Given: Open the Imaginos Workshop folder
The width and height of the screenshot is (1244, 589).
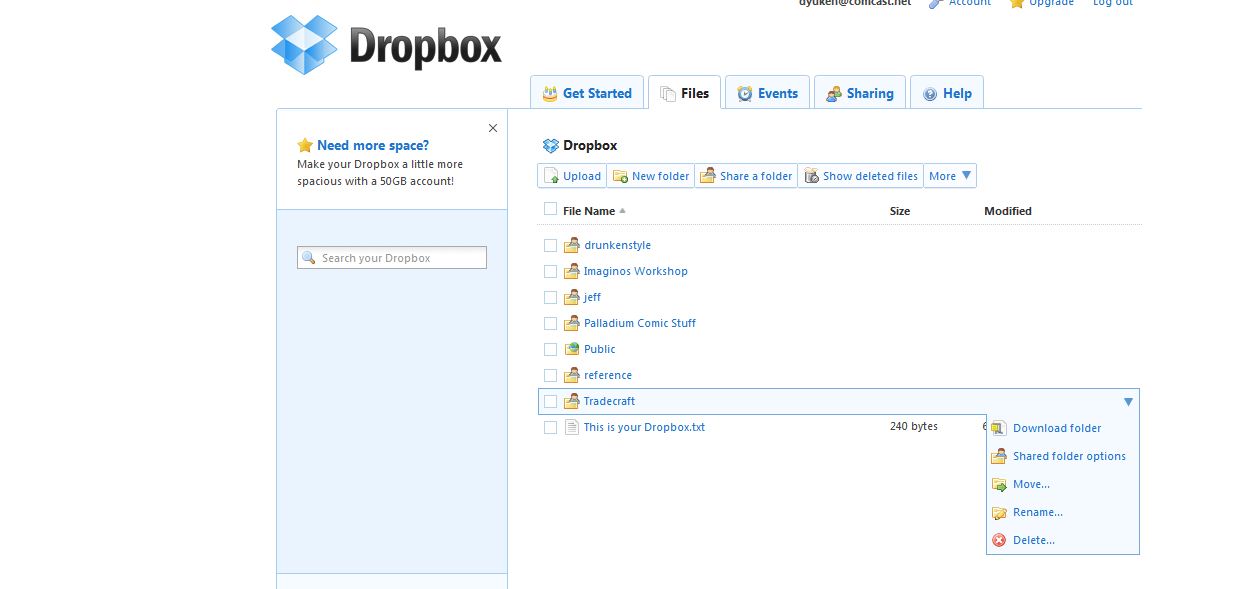Looking at the screenshot, I should (636, 271).
